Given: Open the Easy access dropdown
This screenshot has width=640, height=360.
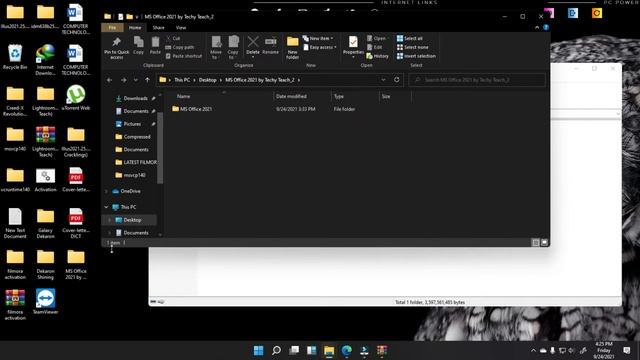Looking at the screenshot, I should click(320, 47).
